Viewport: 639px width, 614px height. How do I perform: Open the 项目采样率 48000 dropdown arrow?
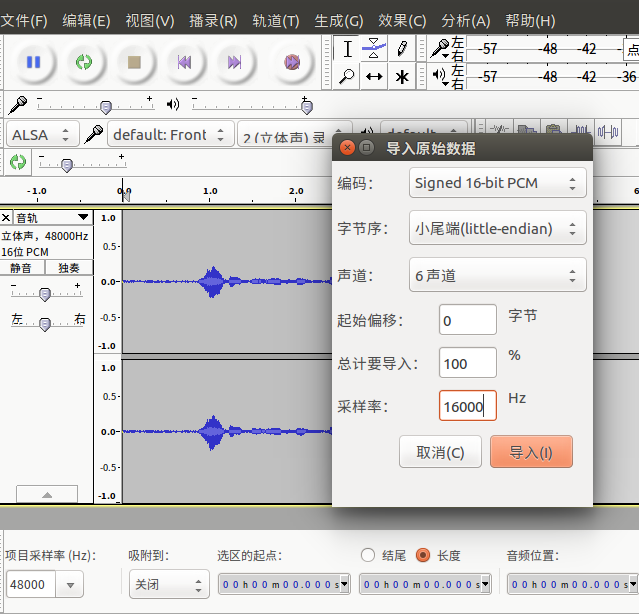(x=70, y=585)
